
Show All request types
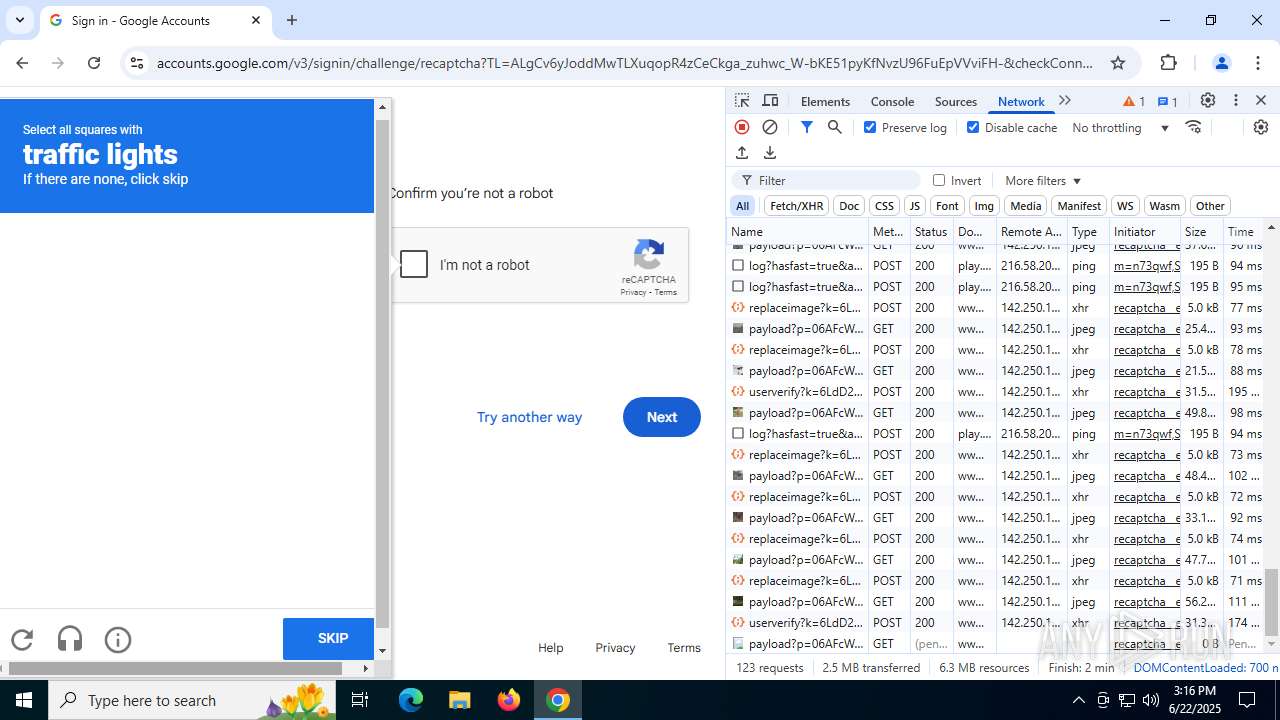pyautogui.click(x=742, y=206)
